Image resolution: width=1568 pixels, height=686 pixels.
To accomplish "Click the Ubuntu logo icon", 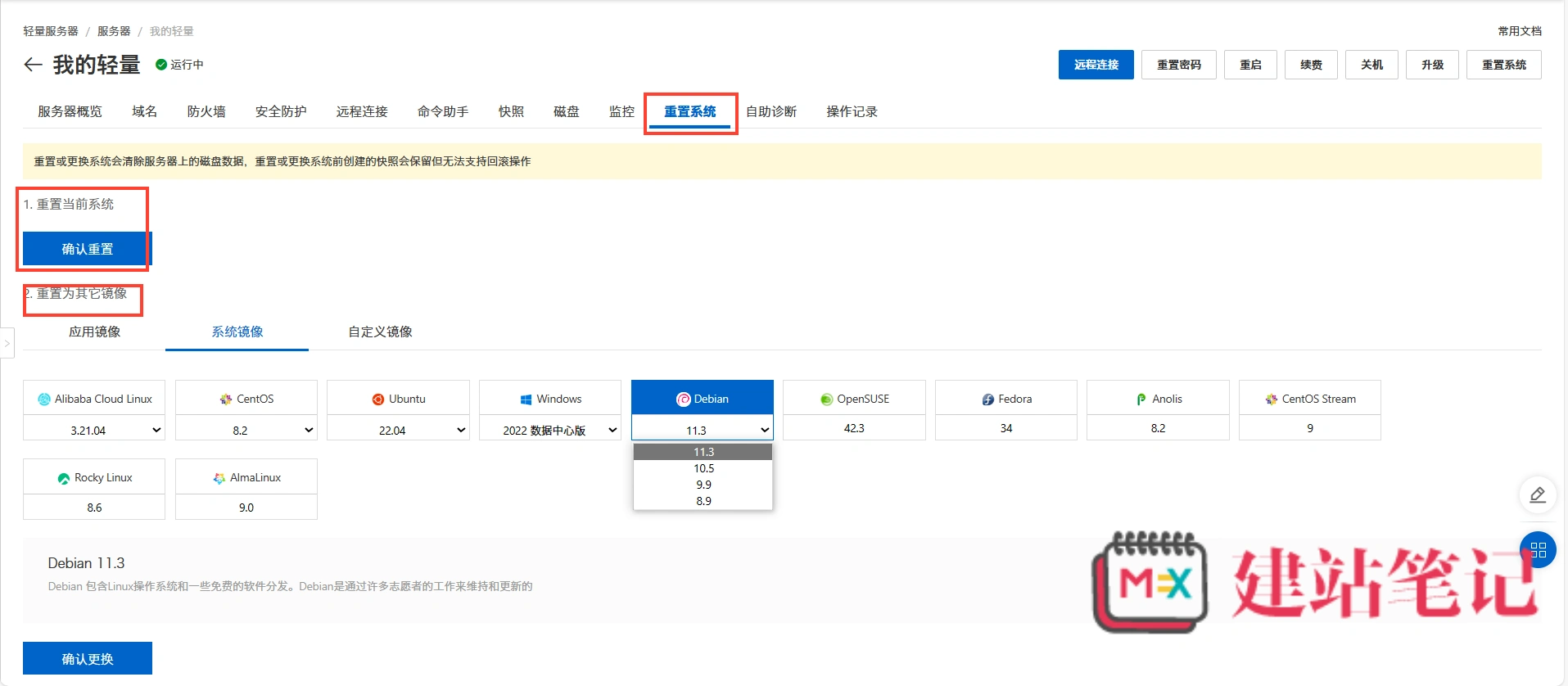I will (378, 399).
